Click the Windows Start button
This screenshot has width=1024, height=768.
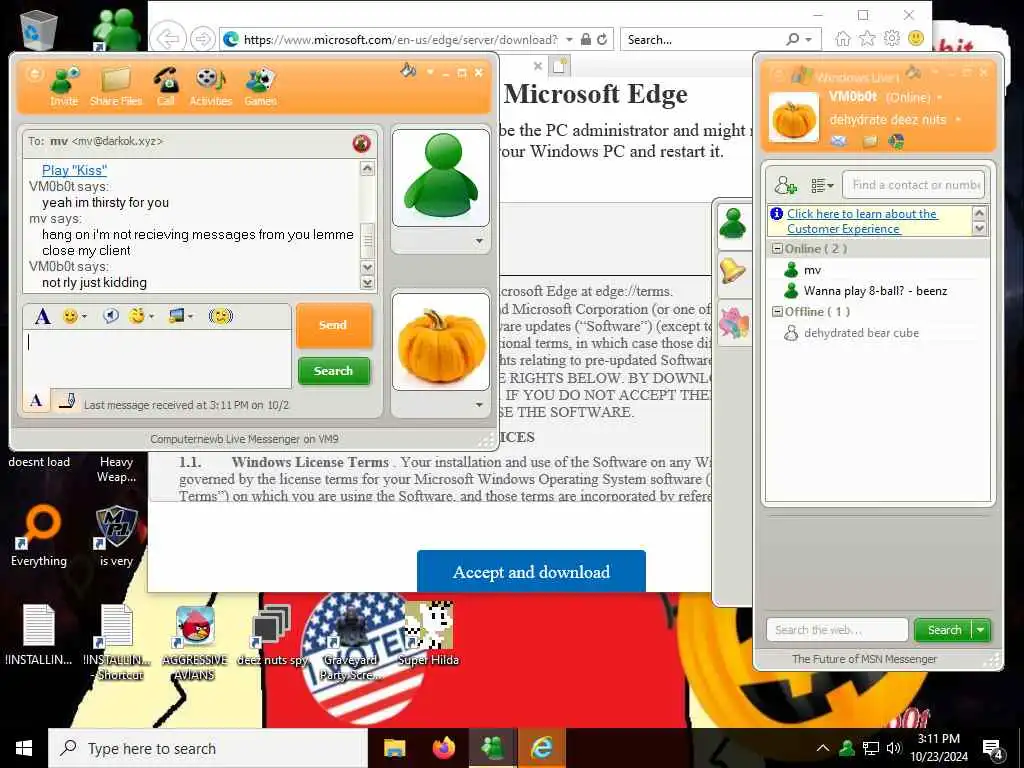click(x=24, y=748)
